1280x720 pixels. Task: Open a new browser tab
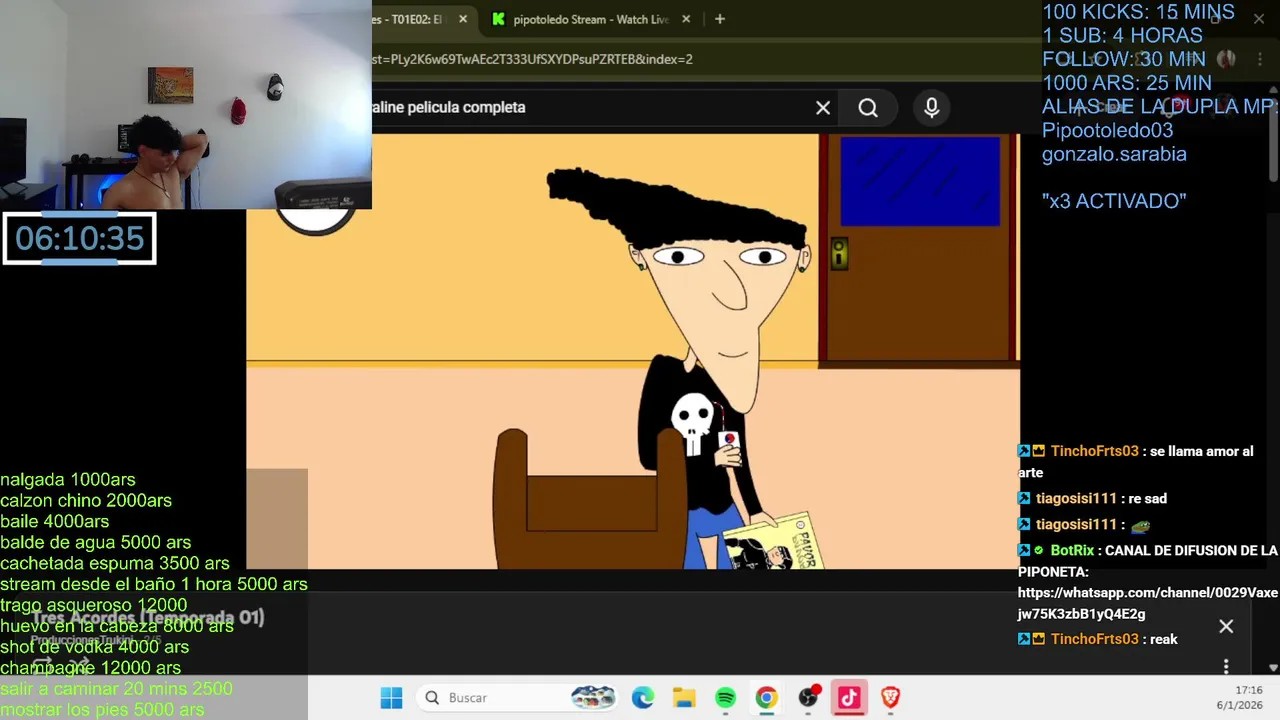point(720,19)
